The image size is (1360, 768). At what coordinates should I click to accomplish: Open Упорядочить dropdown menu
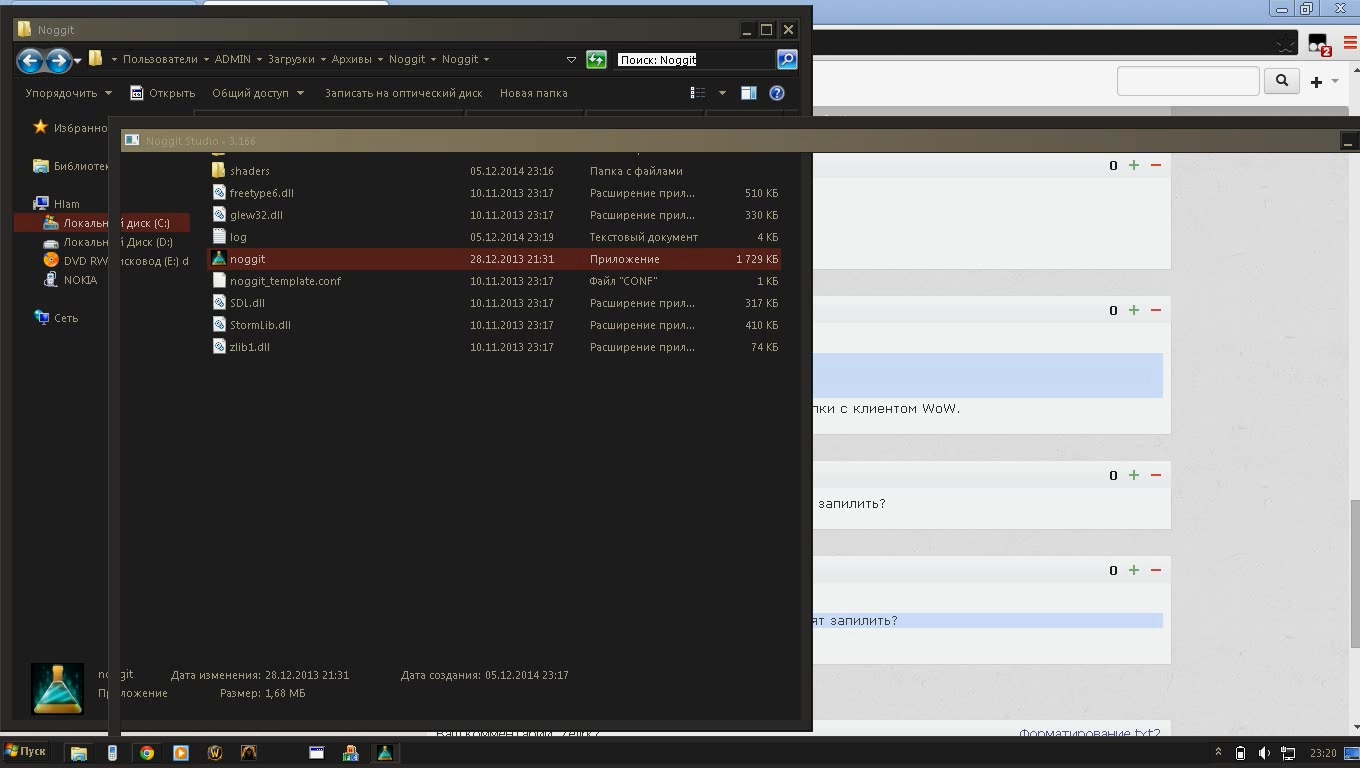coord(69,93)
